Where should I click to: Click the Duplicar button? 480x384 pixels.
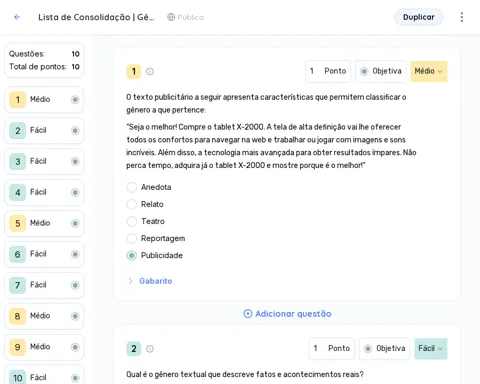(419, 17)
